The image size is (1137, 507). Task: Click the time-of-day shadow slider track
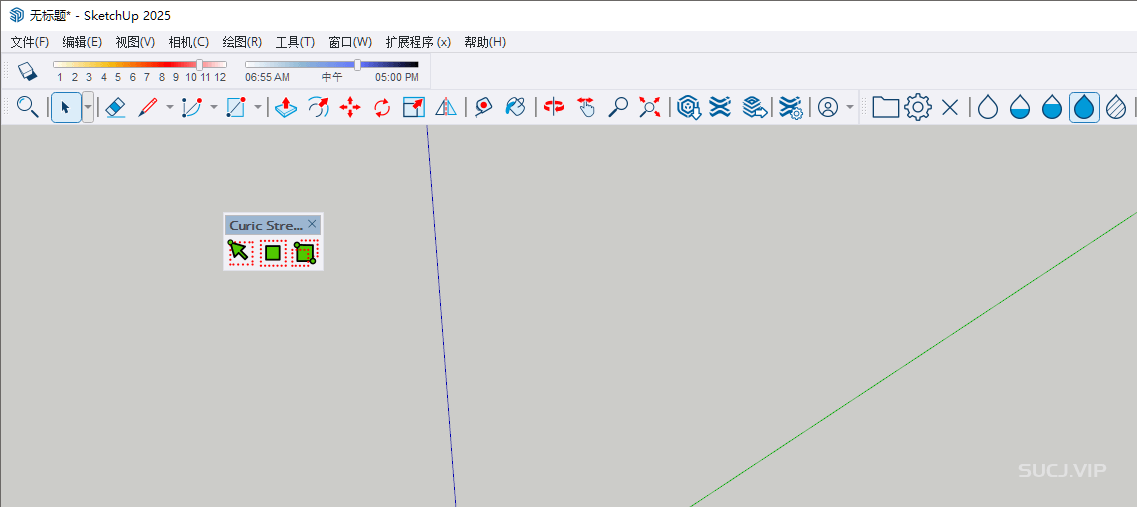pyautogui.click(x=331, y=65)
